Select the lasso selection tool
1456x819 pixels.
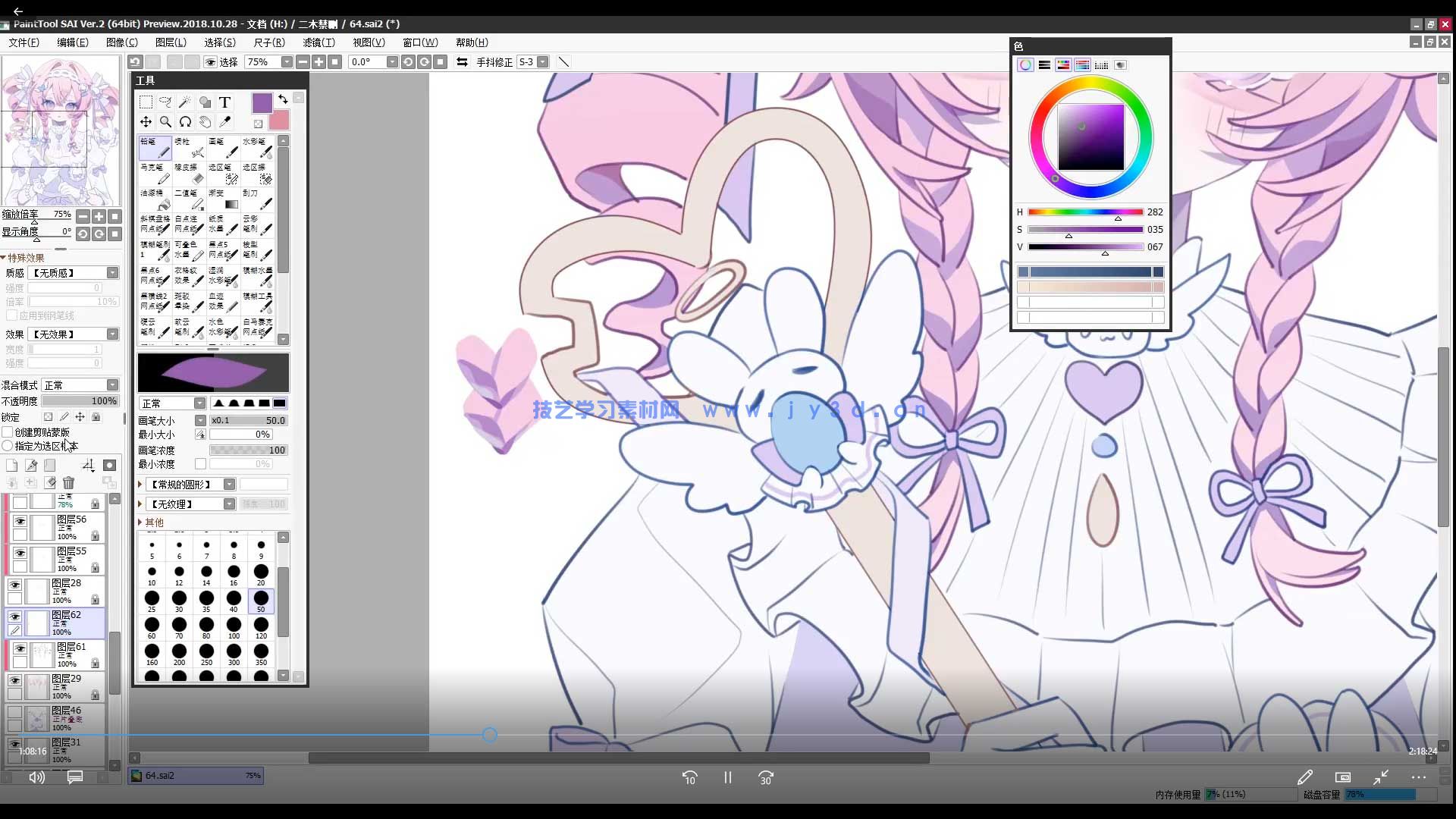coord(165,102)
